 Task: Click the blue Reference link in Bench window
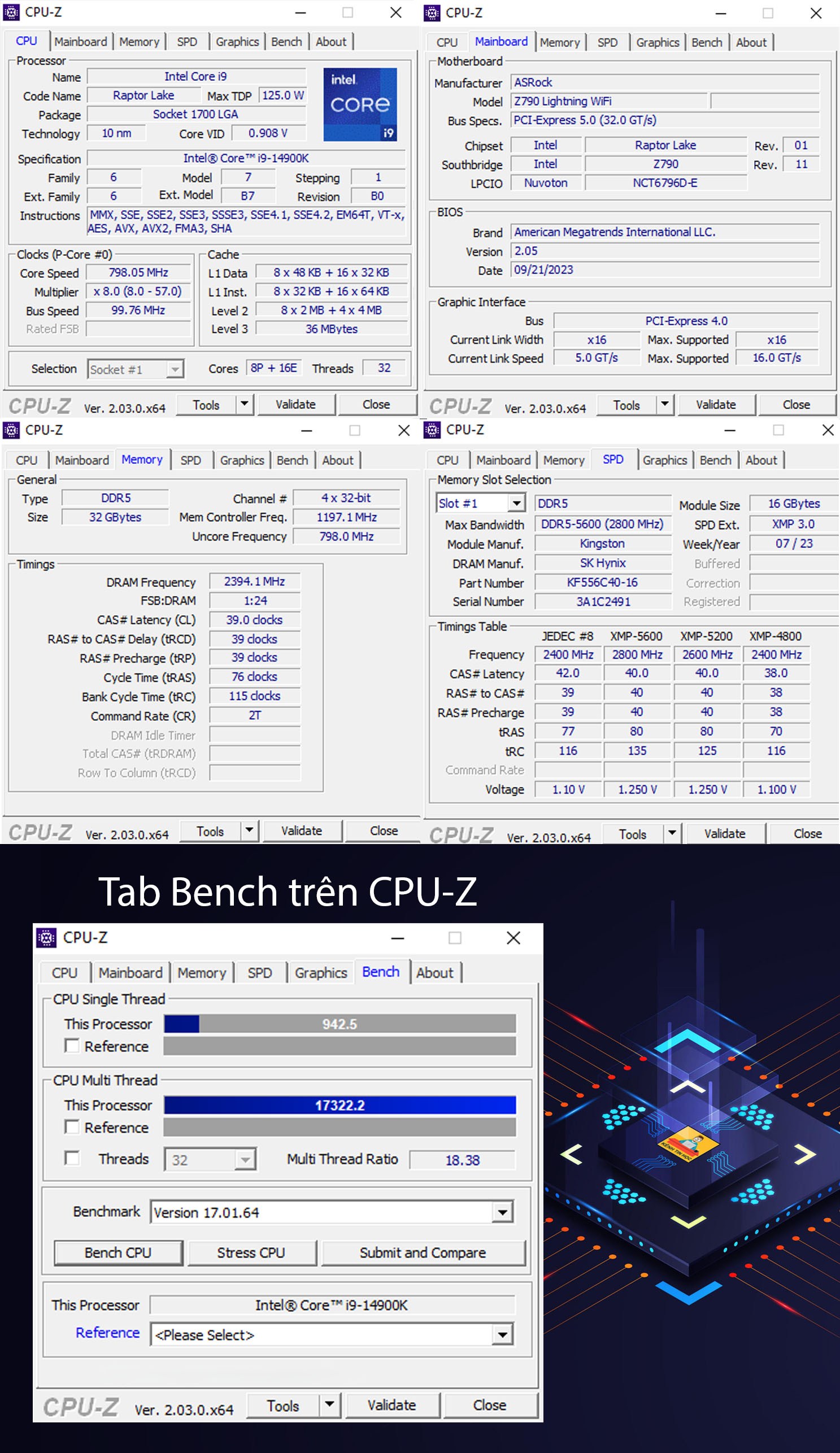click(x=108, y=1333)
